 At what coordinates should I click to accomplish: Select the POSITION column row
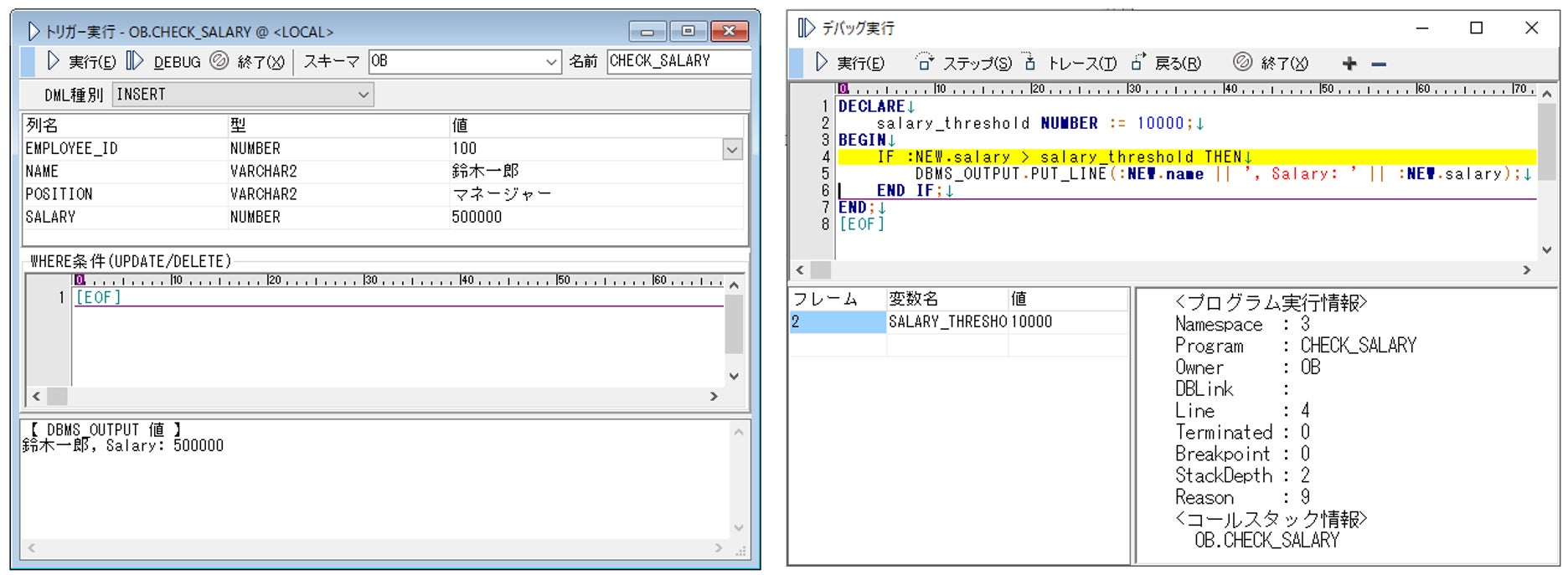pos(125,194)
